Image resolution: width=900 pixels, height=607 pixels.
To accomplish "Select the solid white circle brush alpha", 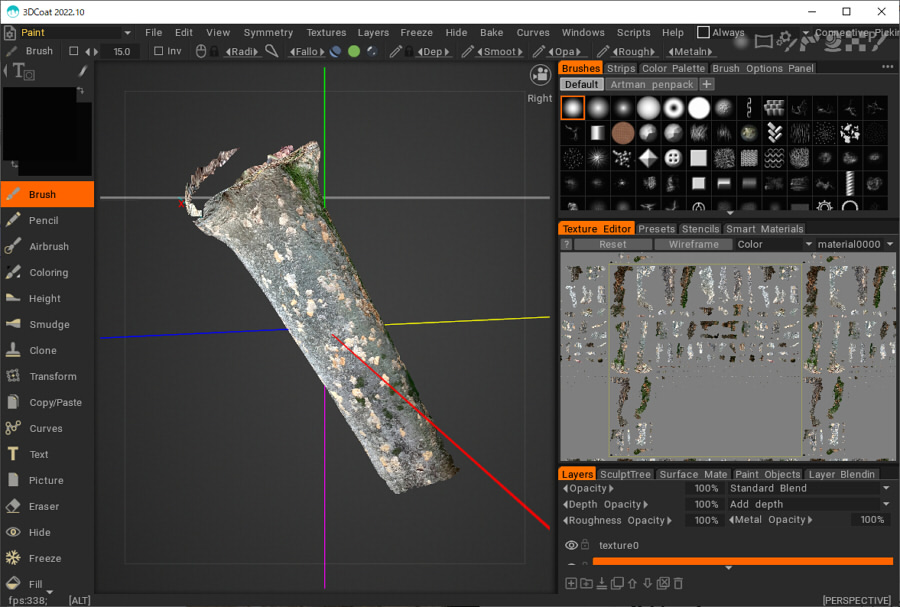I will pos(699,108).
